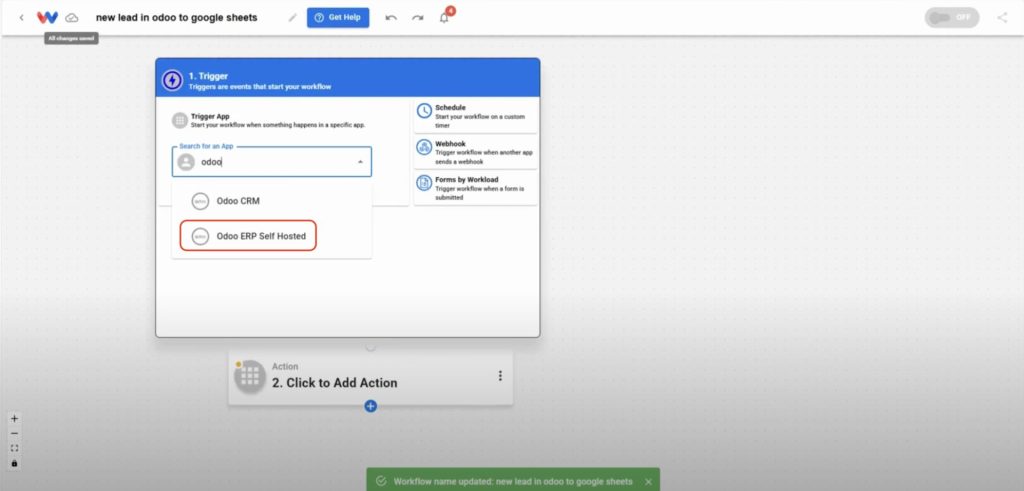Dismiss the workflow name updated notification
The width and height of the screenshot is (1024, 491).
tap(648, 482)
